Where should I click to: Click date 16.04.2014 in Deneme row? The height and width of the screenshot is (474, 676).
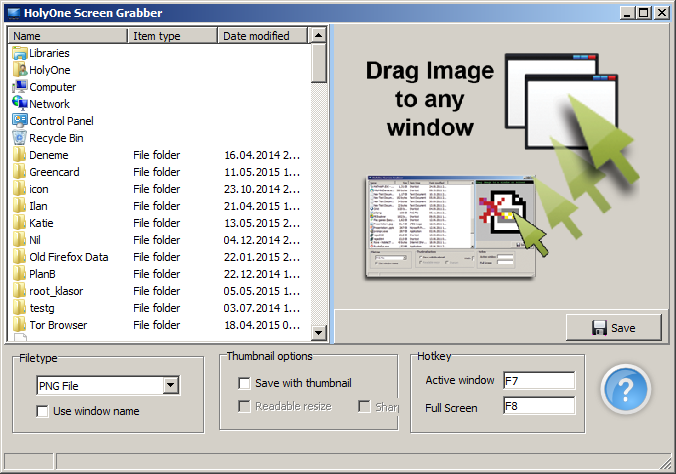(x=262, y=155)
